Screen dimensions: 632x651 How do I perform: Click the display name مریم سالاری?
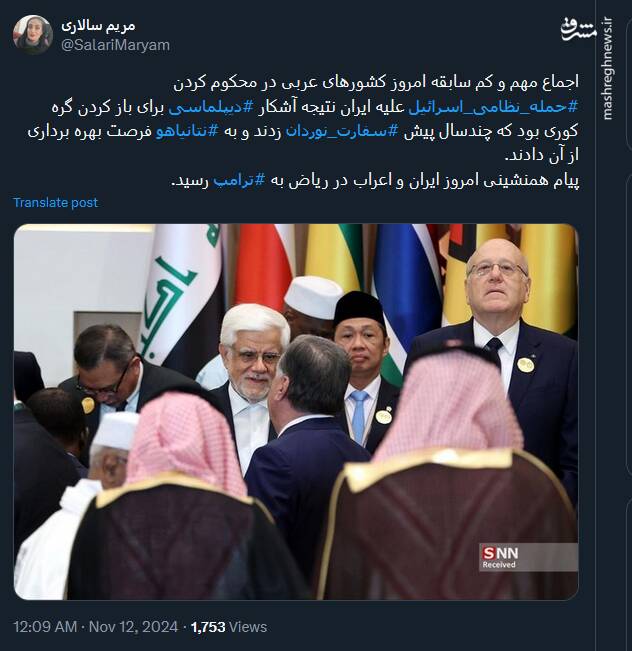point(98,26)
